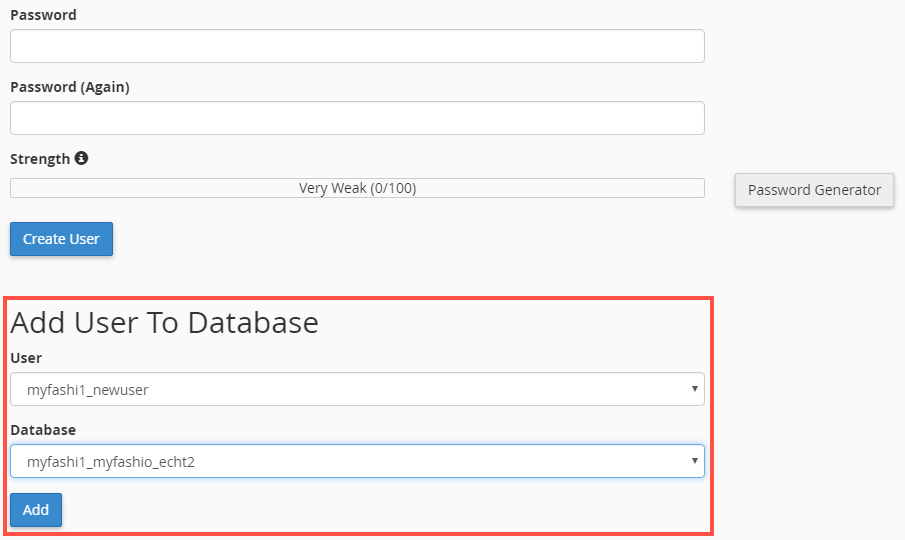Click the Strength label text
905x540 pixels.
[x=40, y=159]
